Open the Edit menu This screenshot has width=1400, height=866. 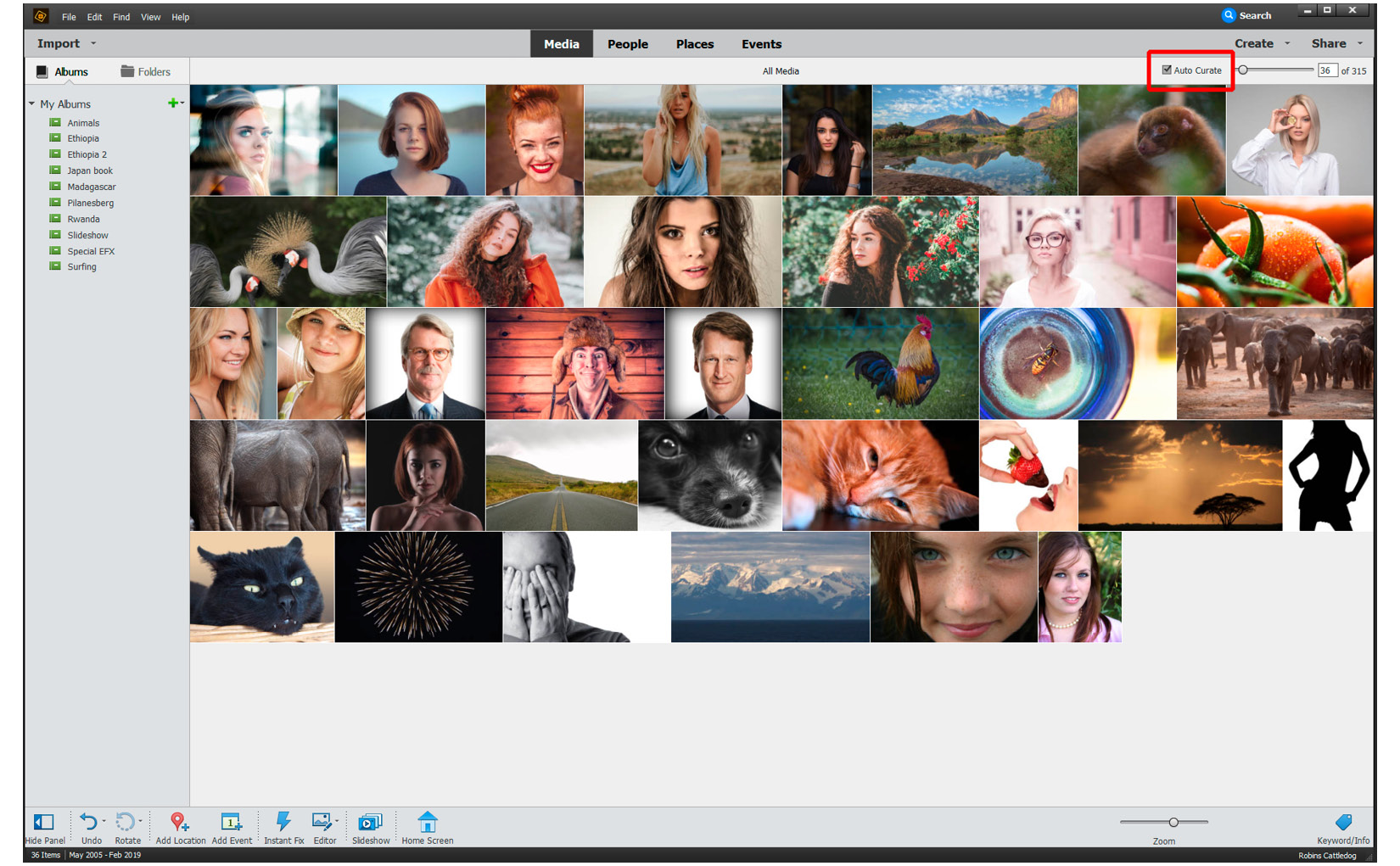(x=94, y=17)
